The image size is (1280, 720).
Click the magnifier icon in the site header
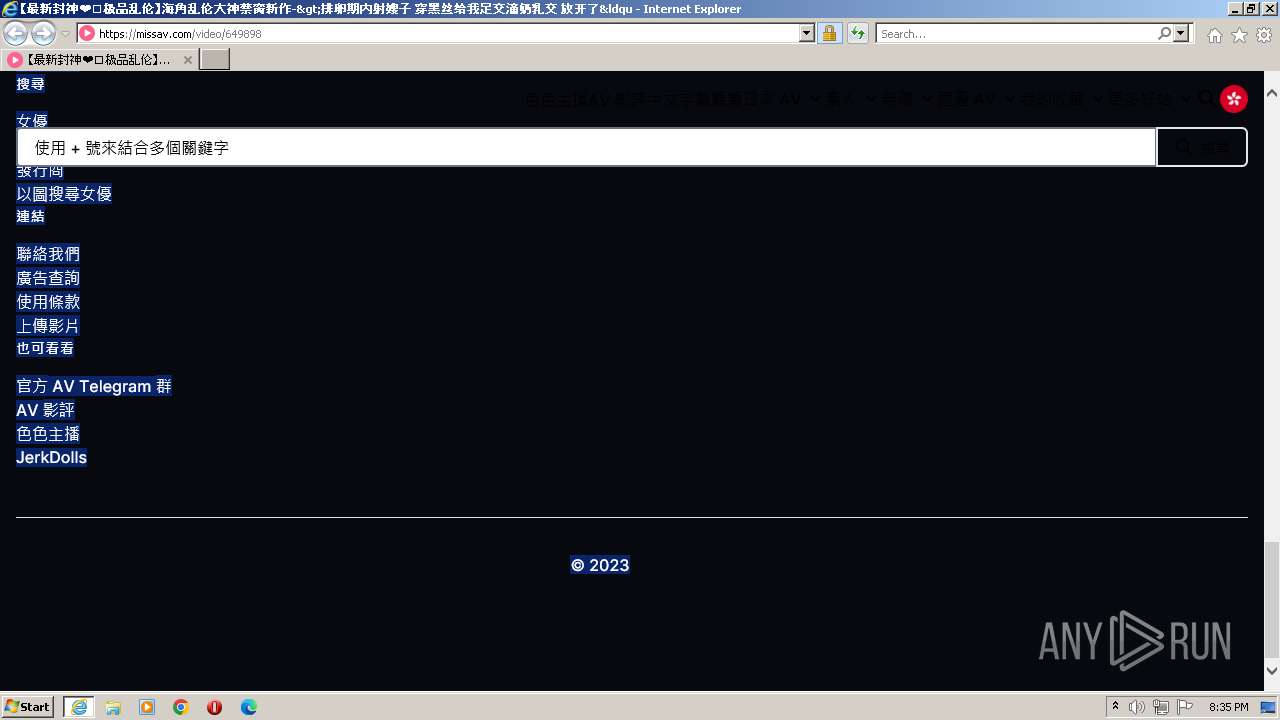1206,98
